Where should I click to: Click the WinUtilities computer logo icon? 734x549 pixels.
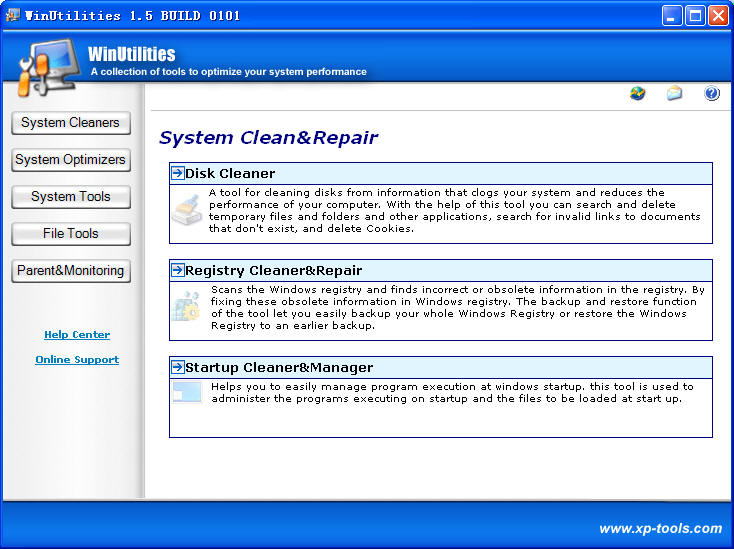pyautogui.click(x=48, y=68)
